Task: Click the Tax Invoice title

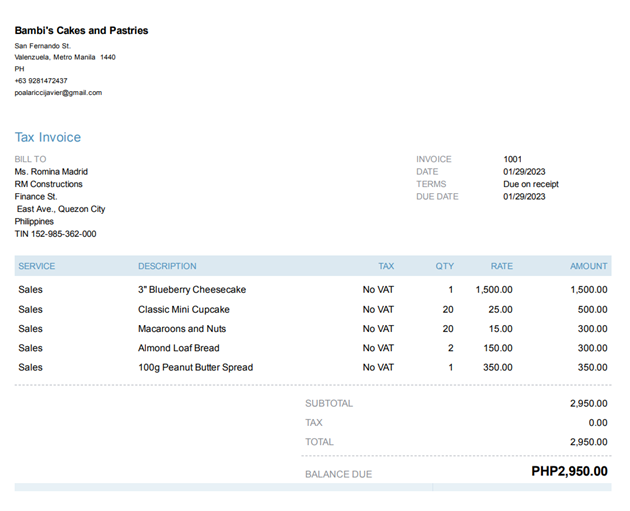Action: [48, 137]
